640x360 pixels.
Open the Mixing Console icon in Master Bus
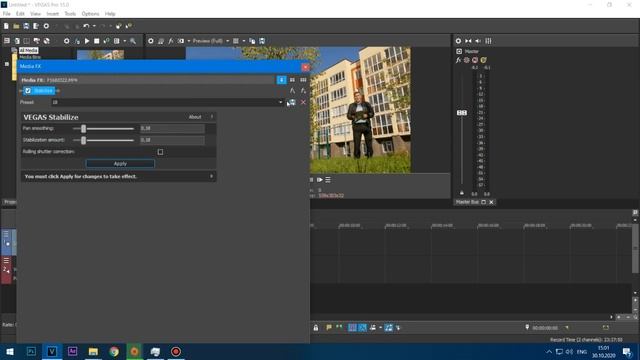point(488,41)
